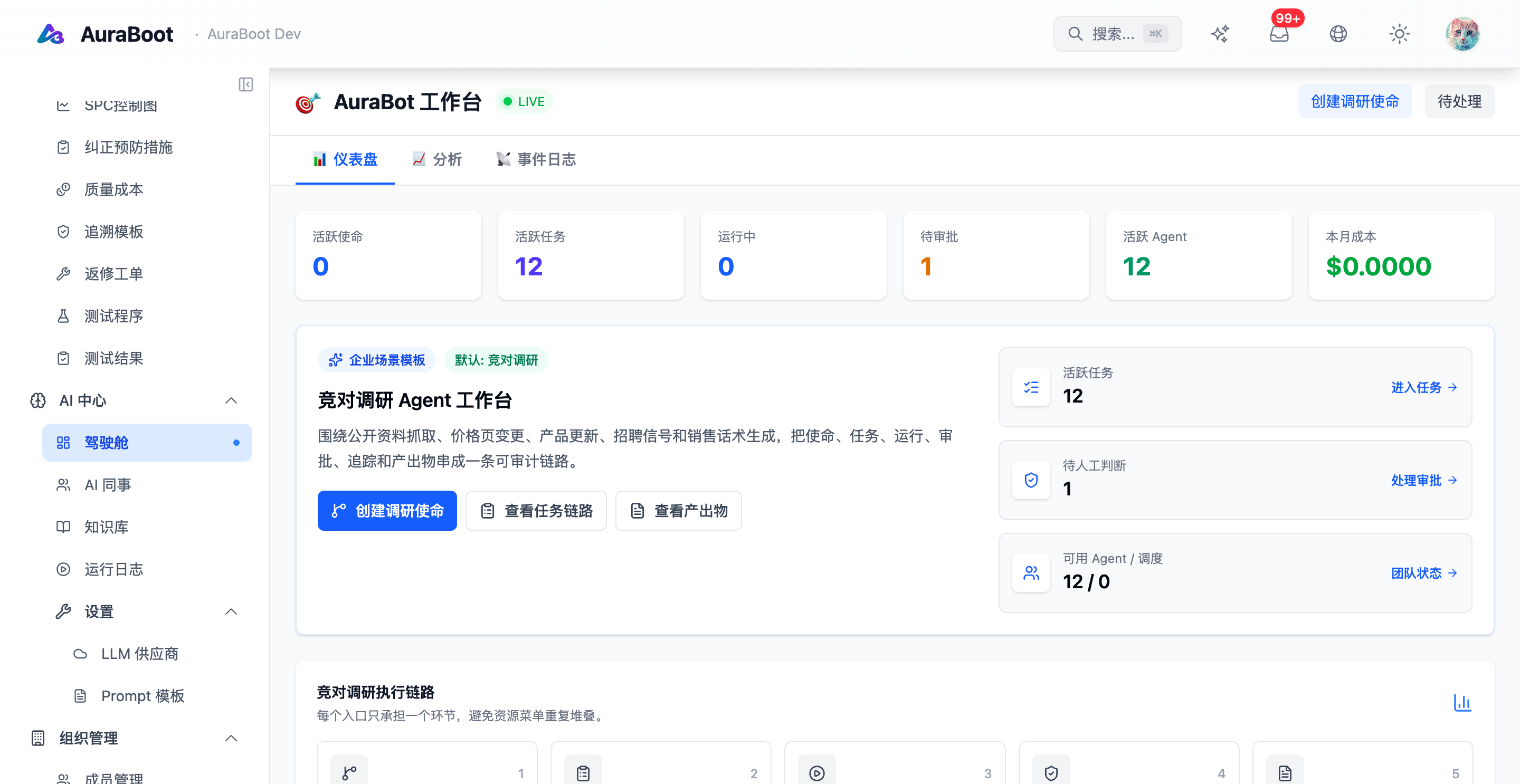Image resolution: width=1520 pixels, height=784 pixels.
Task: Click the 查看产出物 button
Action: pyautogui.click(x=679, y=511)
